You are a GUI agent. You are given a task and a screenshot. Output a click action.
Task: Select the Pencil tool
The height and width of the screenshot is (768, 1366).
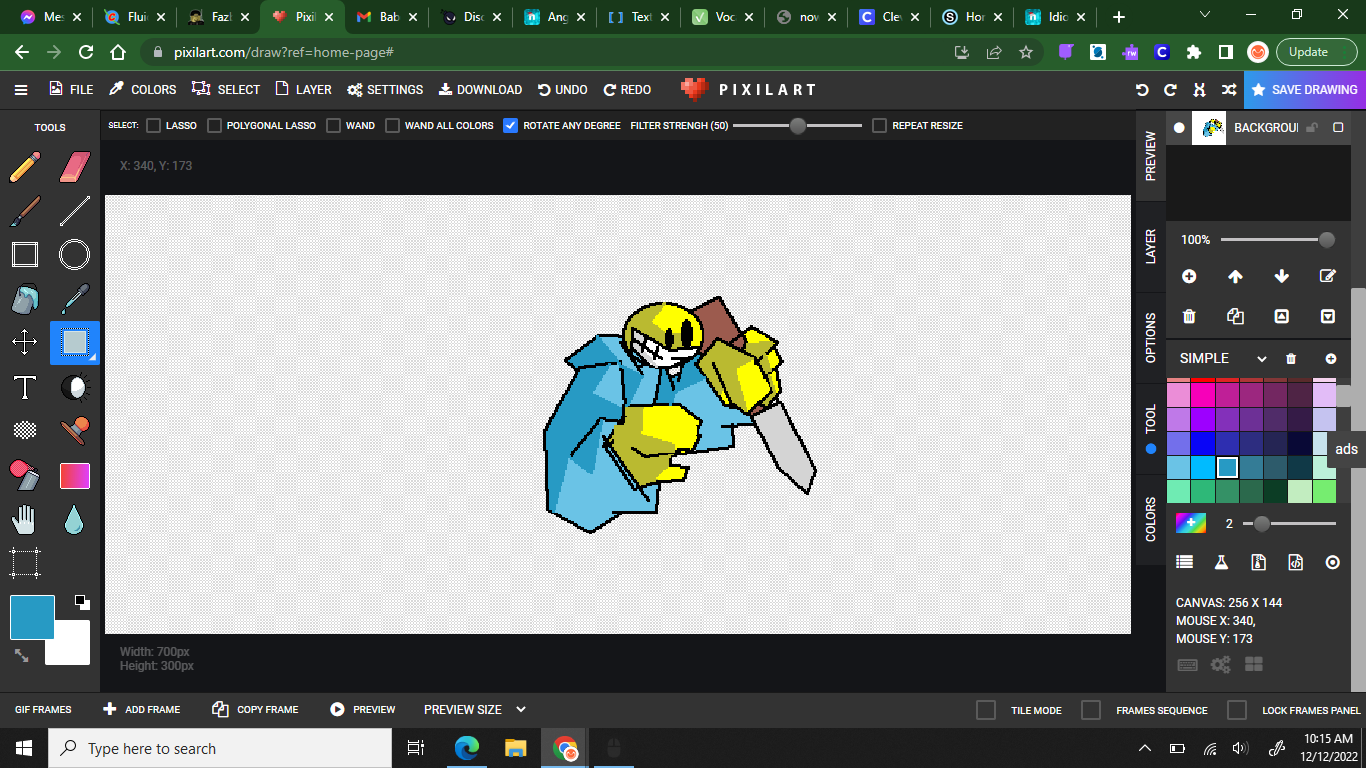pyautogui.click(x=25, y=167)
